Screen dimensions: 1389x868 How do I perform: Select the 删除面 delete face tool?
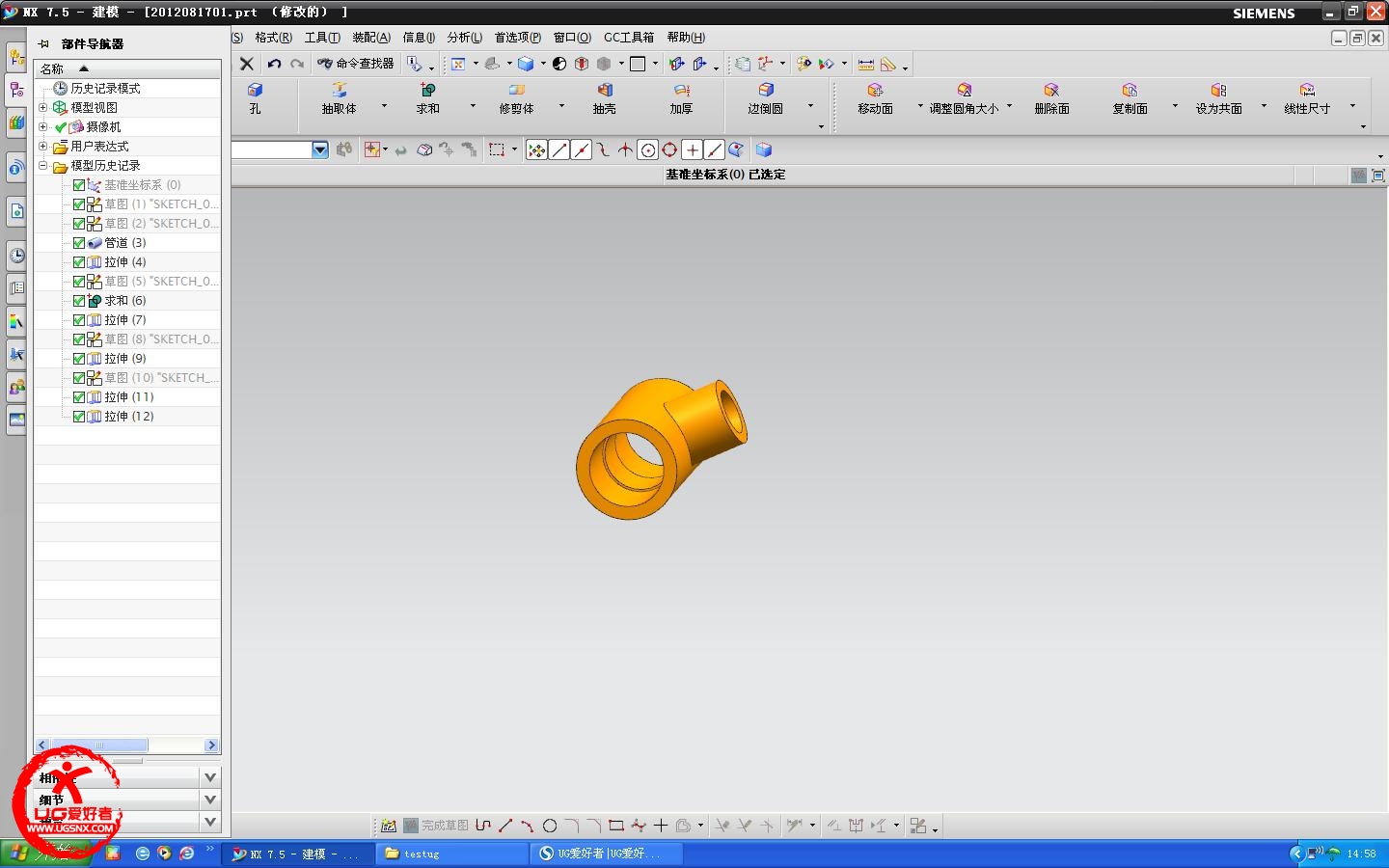(1051, 98)
